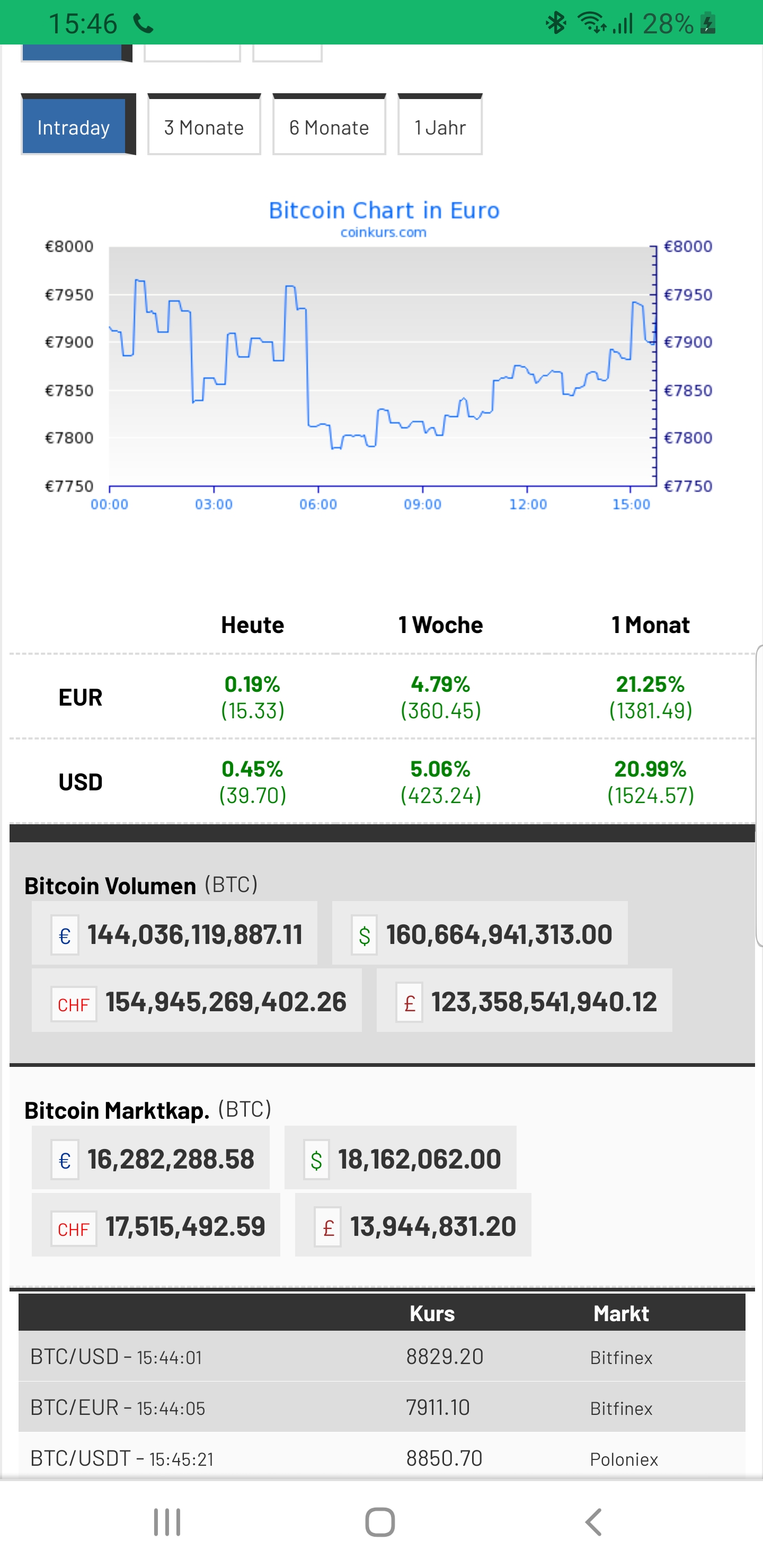The image size is (763, 1568).
Task: Switch chart to 1 Jahr
Action: (x=440, y=127)
